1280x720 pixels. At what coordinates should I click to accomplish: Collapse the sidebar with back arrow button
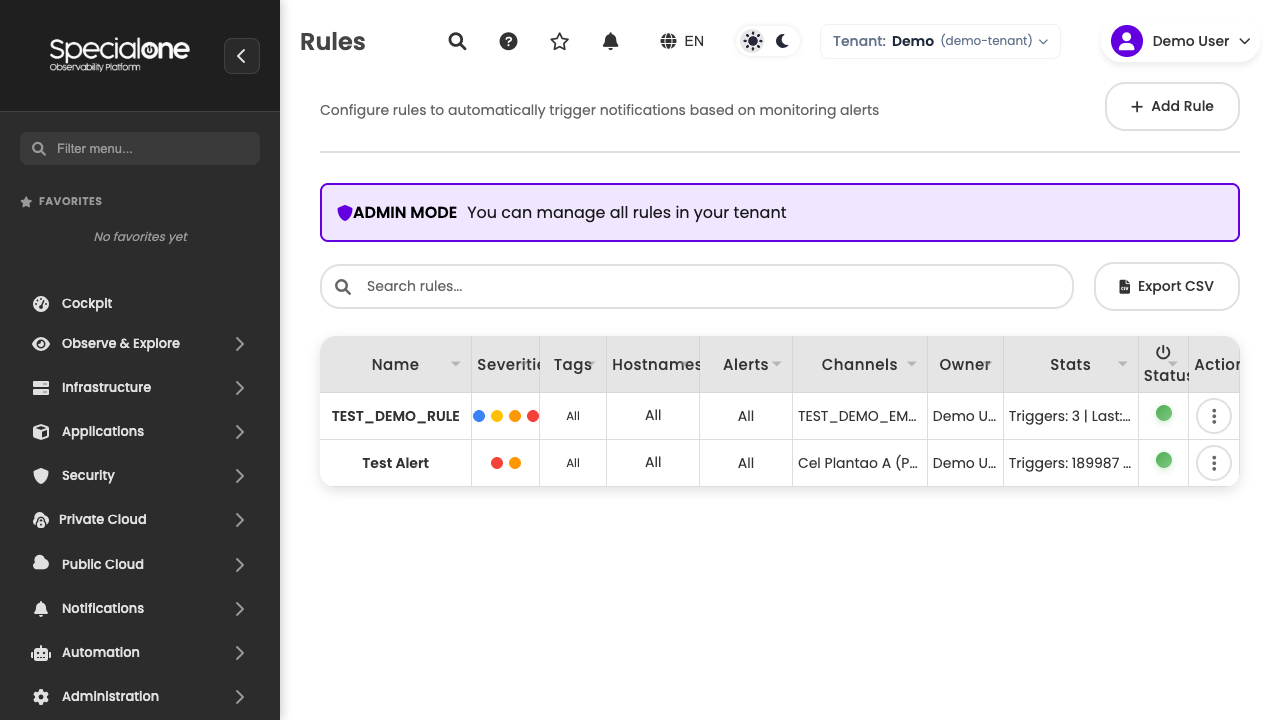pos(242,56)
